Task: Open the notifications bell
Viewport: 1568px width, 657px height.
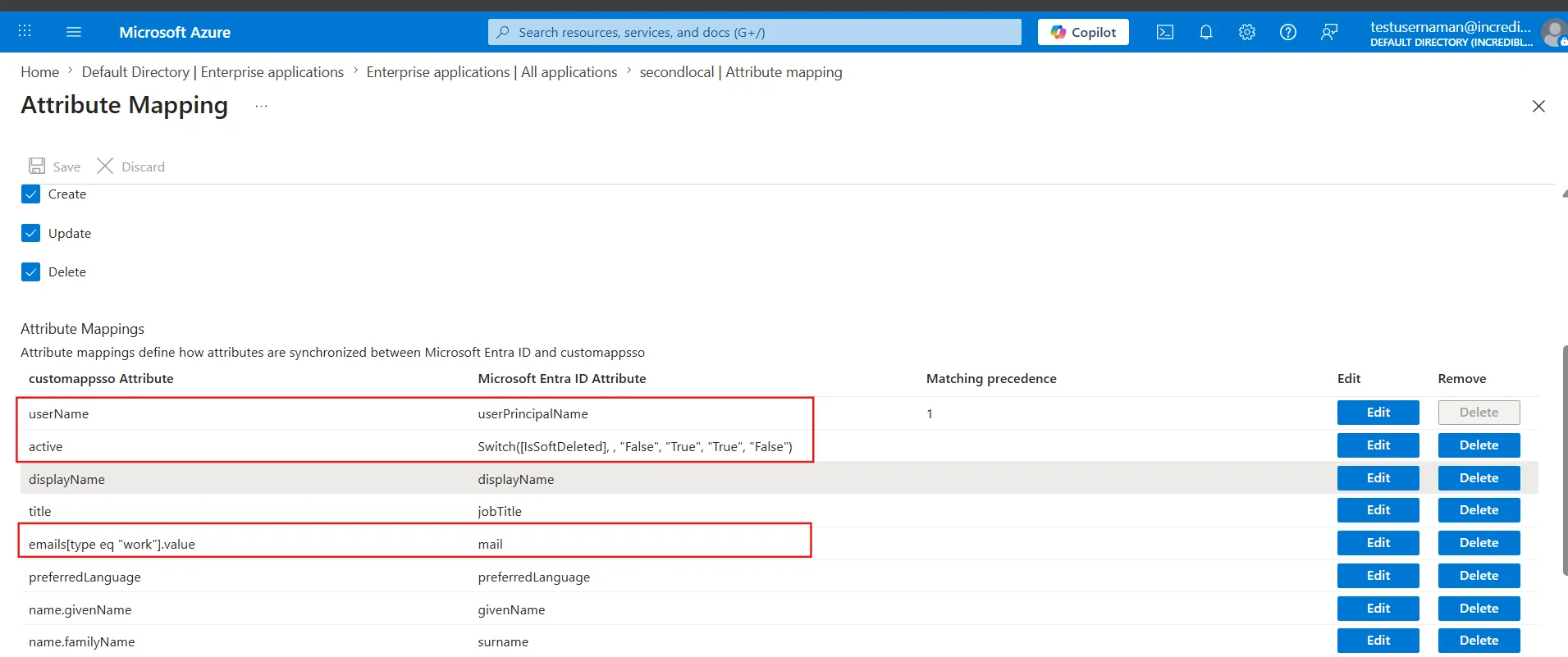Action: 1206,32
